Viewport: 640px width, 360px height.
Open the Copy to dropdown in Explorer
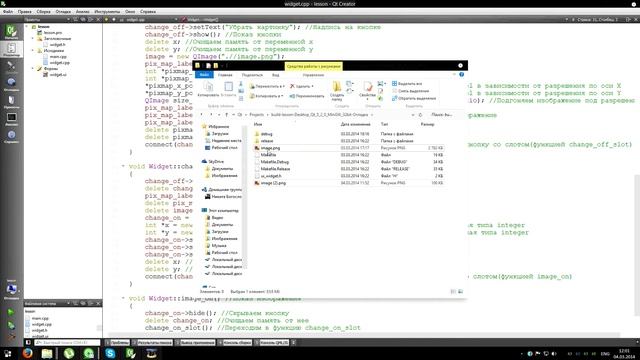(x=266, y=96)
